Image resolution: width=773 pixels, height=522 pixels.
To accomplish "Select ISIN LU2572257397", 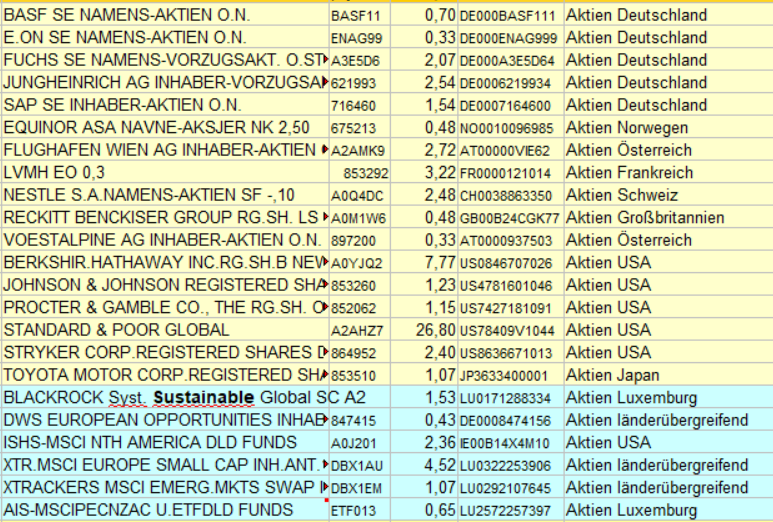I will pyautogui.click(x=511, y=510).
